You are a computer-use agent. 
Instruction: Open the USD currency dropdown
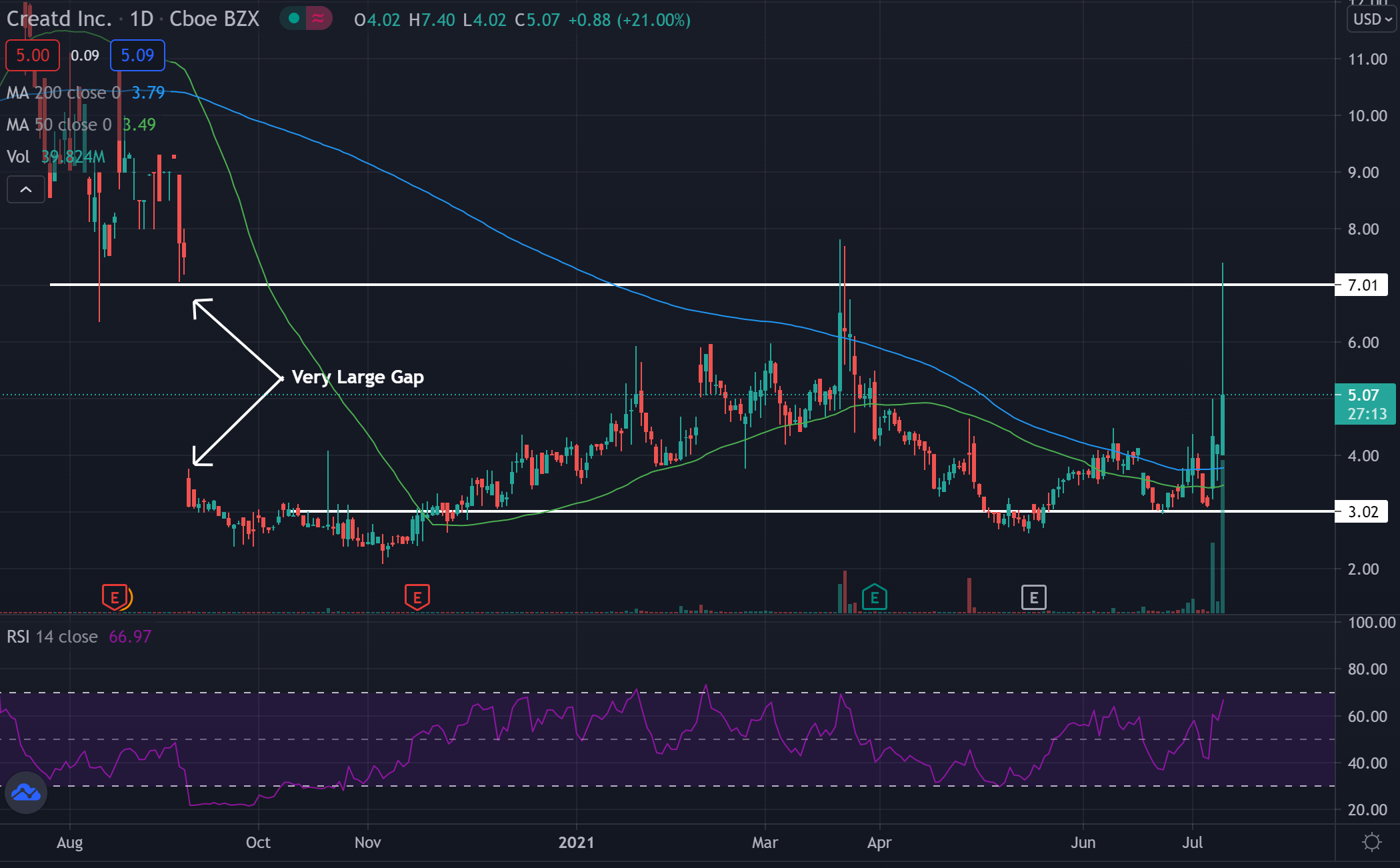click(1372, 19)
